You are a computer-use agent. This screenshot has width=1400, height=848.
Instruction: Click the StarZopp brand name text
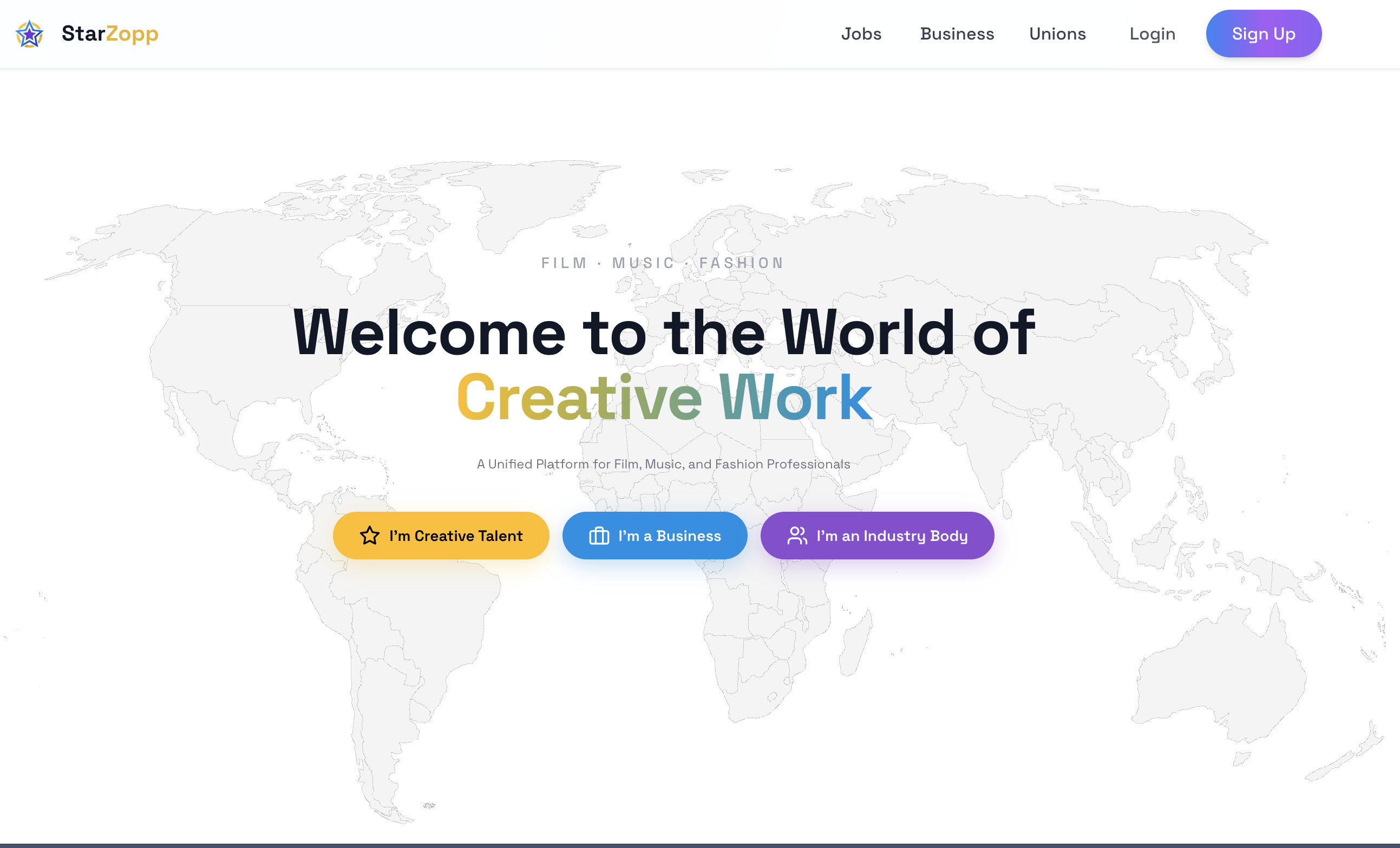[x=110, y=34]
